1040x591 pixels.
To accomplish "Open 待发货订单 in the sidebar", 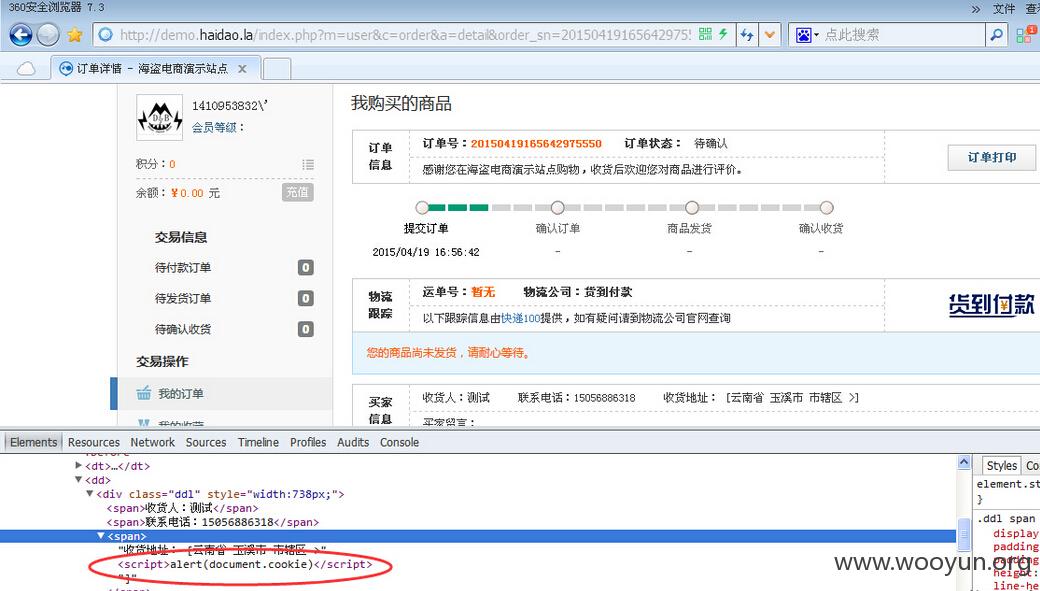I will [183, 298].
